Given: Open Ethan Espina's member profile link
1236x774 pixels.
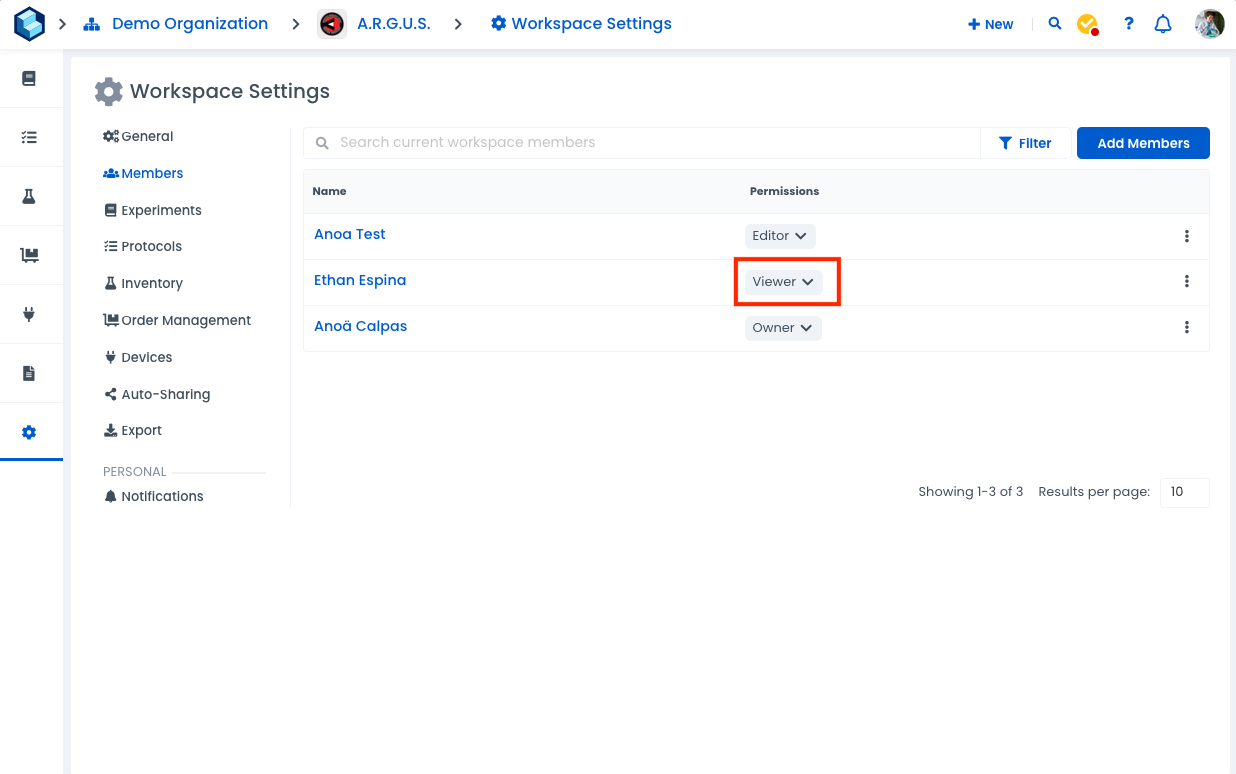Looking at the screenshot, I should click(360, 280).
